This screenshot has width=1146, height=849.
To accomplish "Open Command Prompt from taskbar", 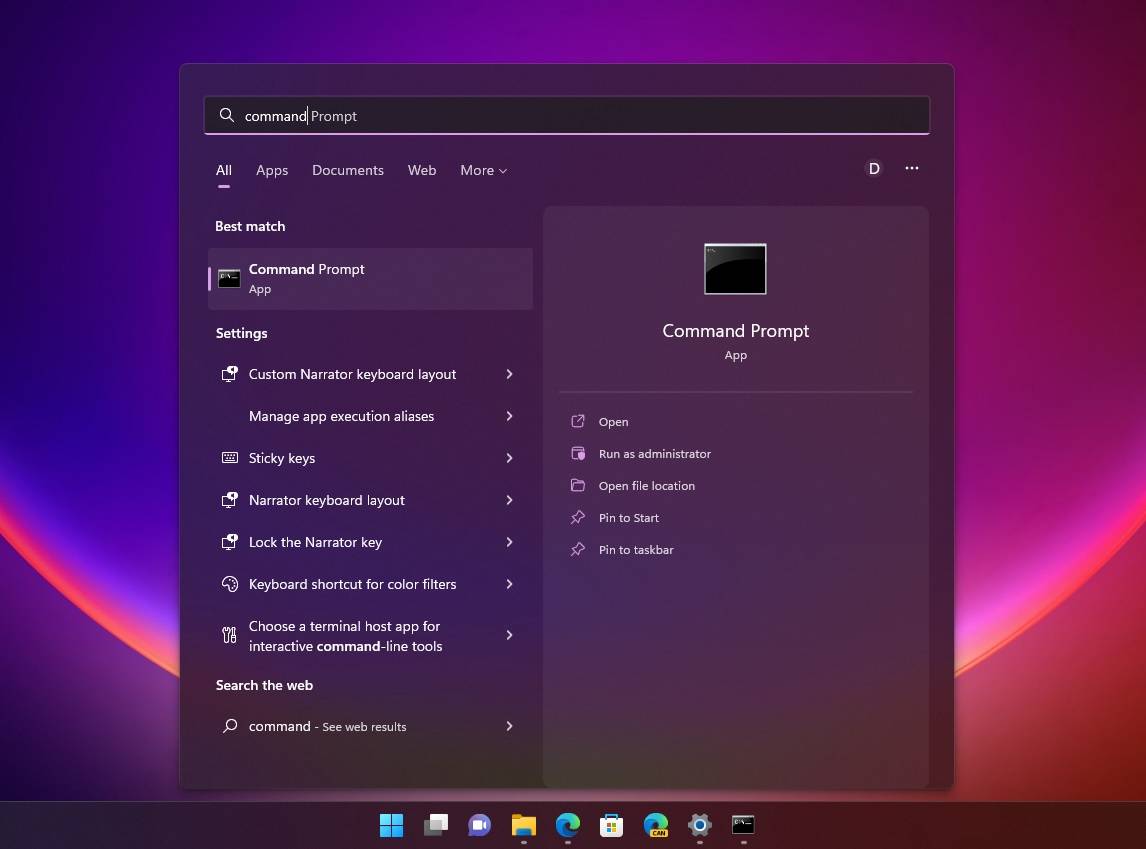I will click(743, 826).
